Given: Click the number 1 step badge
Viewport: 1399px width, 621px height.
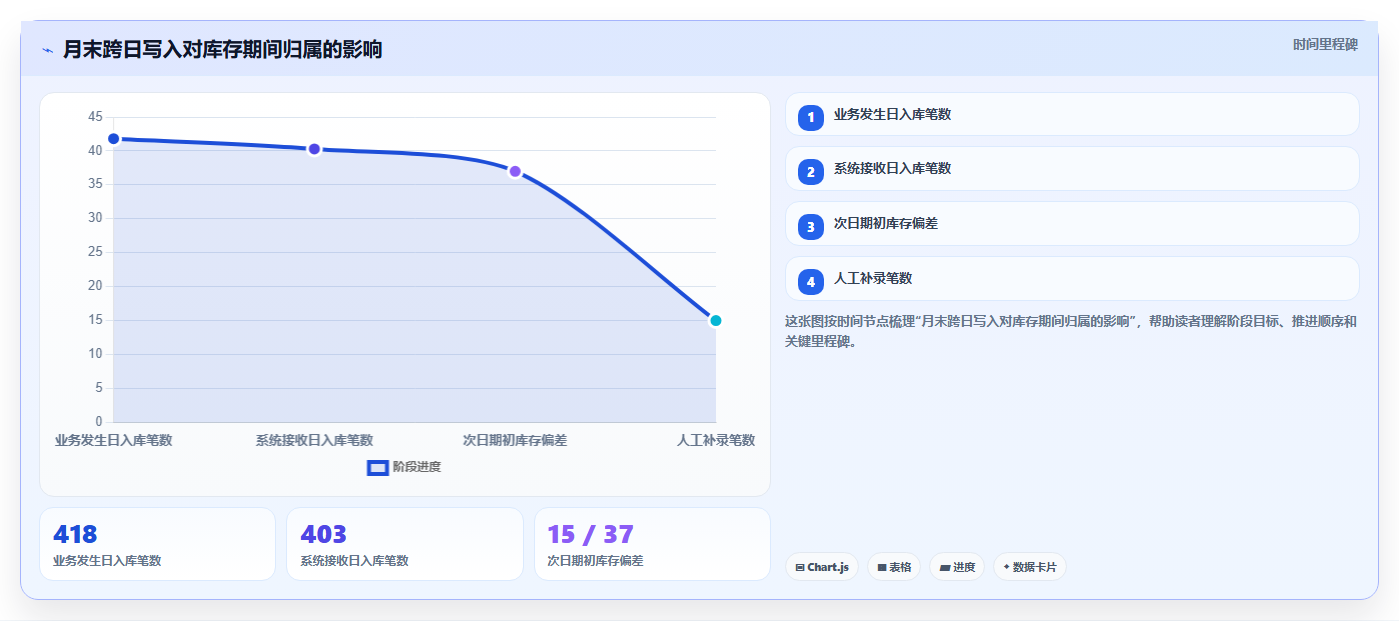Looking at the screenshot, I should [811, 117].
